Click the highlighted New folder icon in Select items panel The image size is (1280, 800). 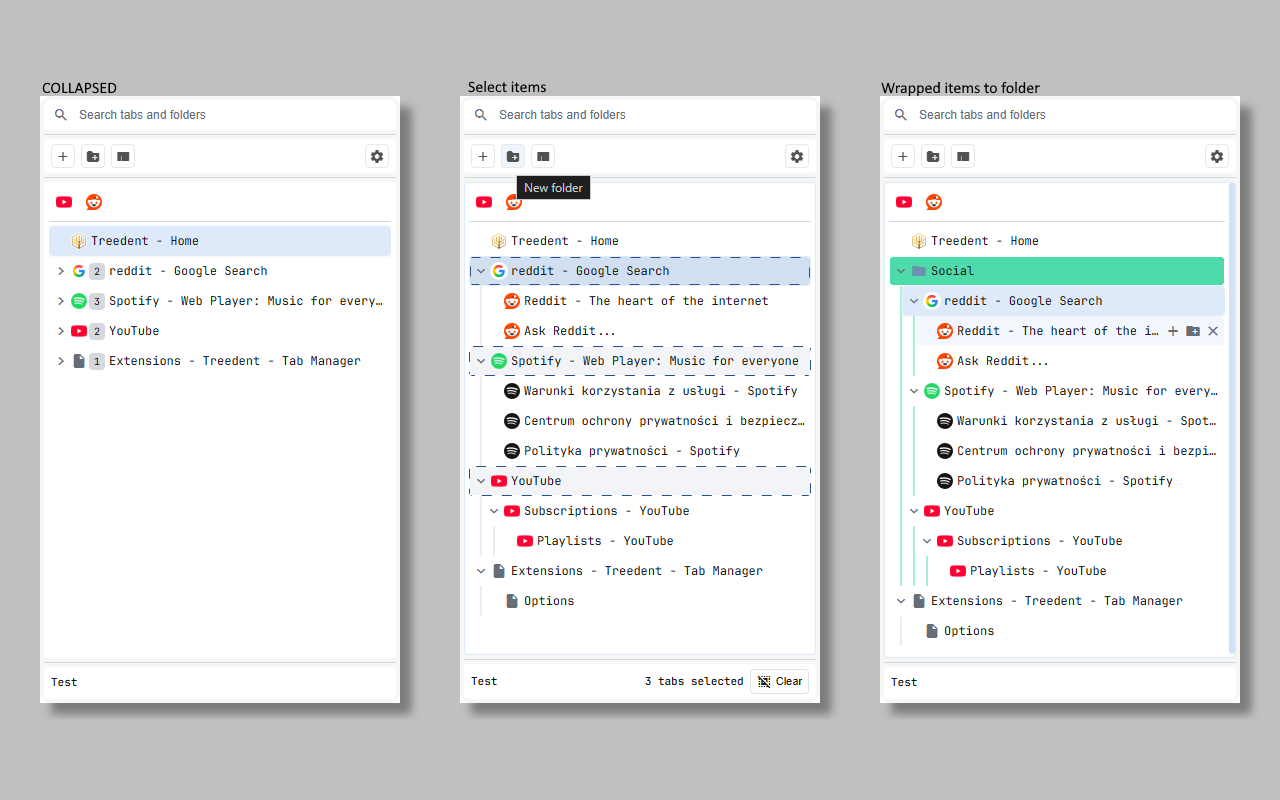click(513, 156)
